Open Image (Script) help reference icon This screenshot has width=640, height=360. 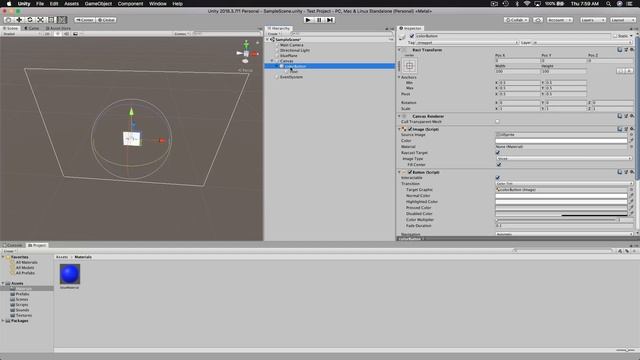620,129
